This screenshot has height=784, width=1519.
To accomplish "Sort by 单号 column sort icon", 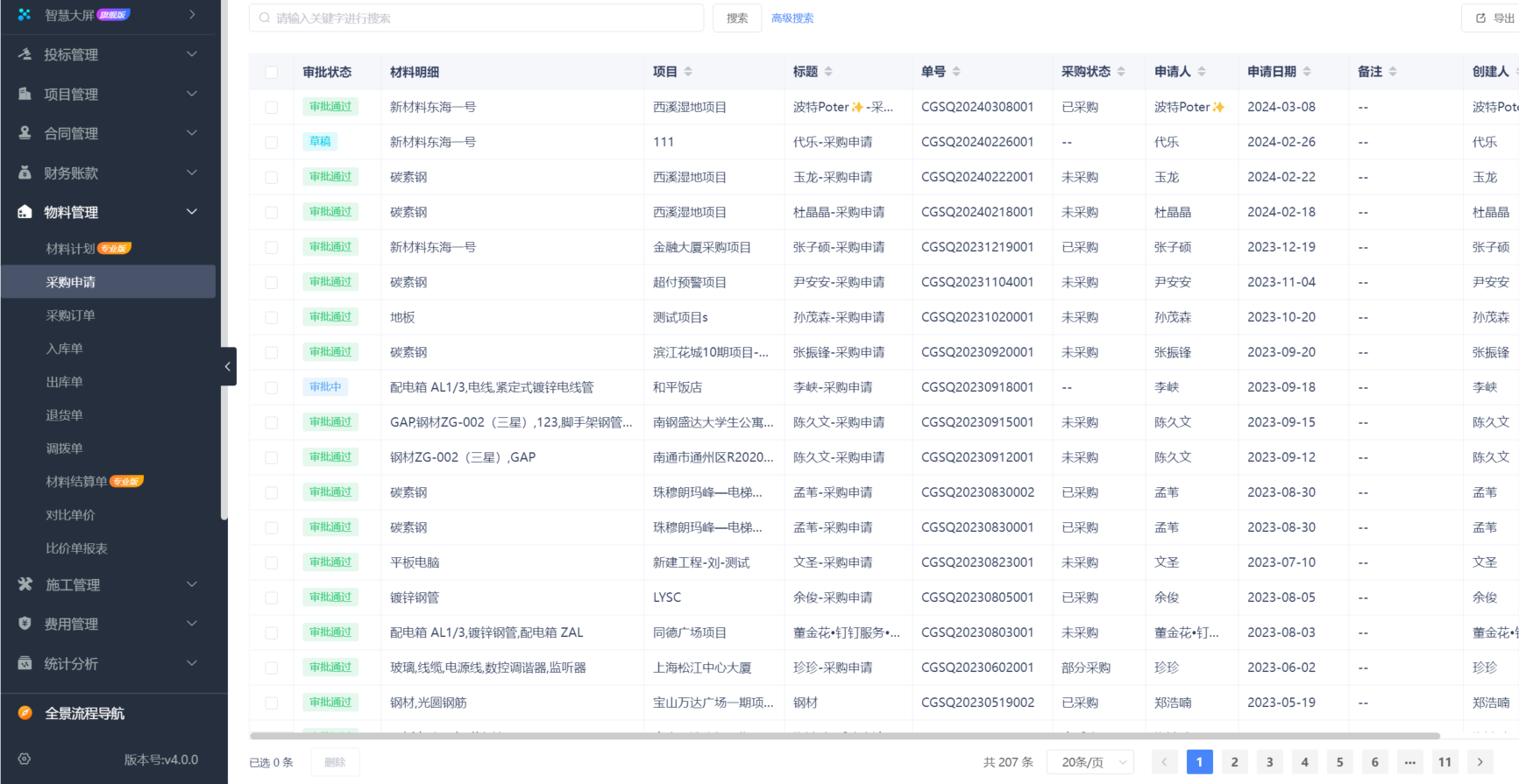I will click(956, 72).
